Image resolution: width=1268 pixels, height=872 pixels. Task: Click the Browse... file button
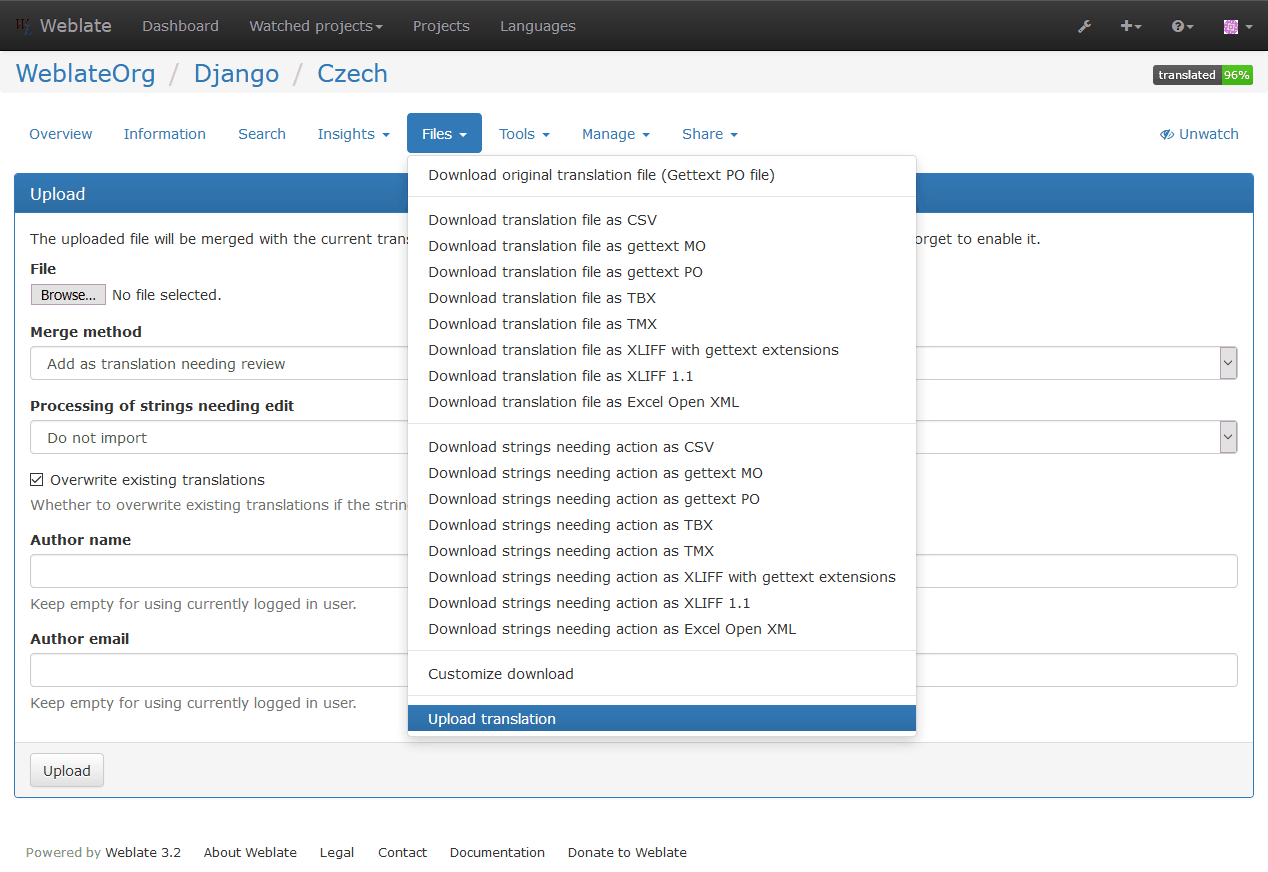tap(68, 295)
